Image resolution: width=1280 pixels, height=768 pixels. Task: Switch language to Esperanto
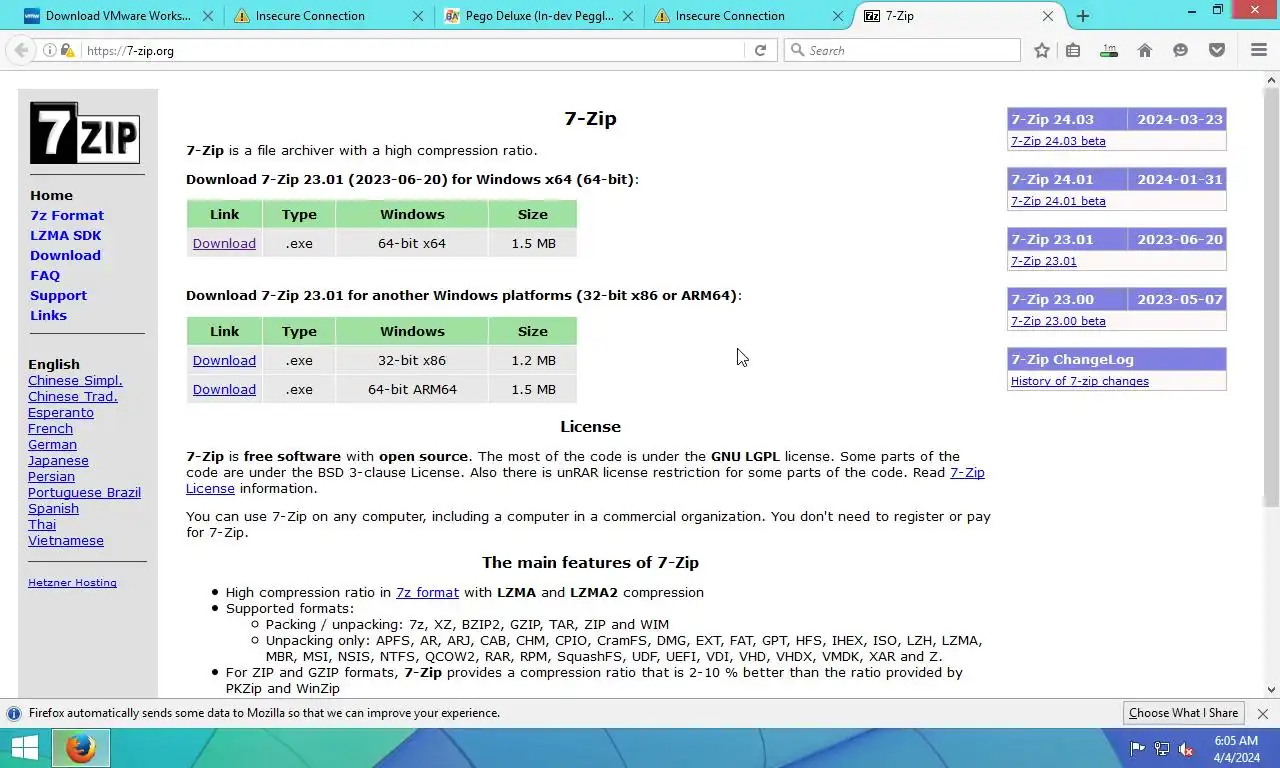point(61,412)
